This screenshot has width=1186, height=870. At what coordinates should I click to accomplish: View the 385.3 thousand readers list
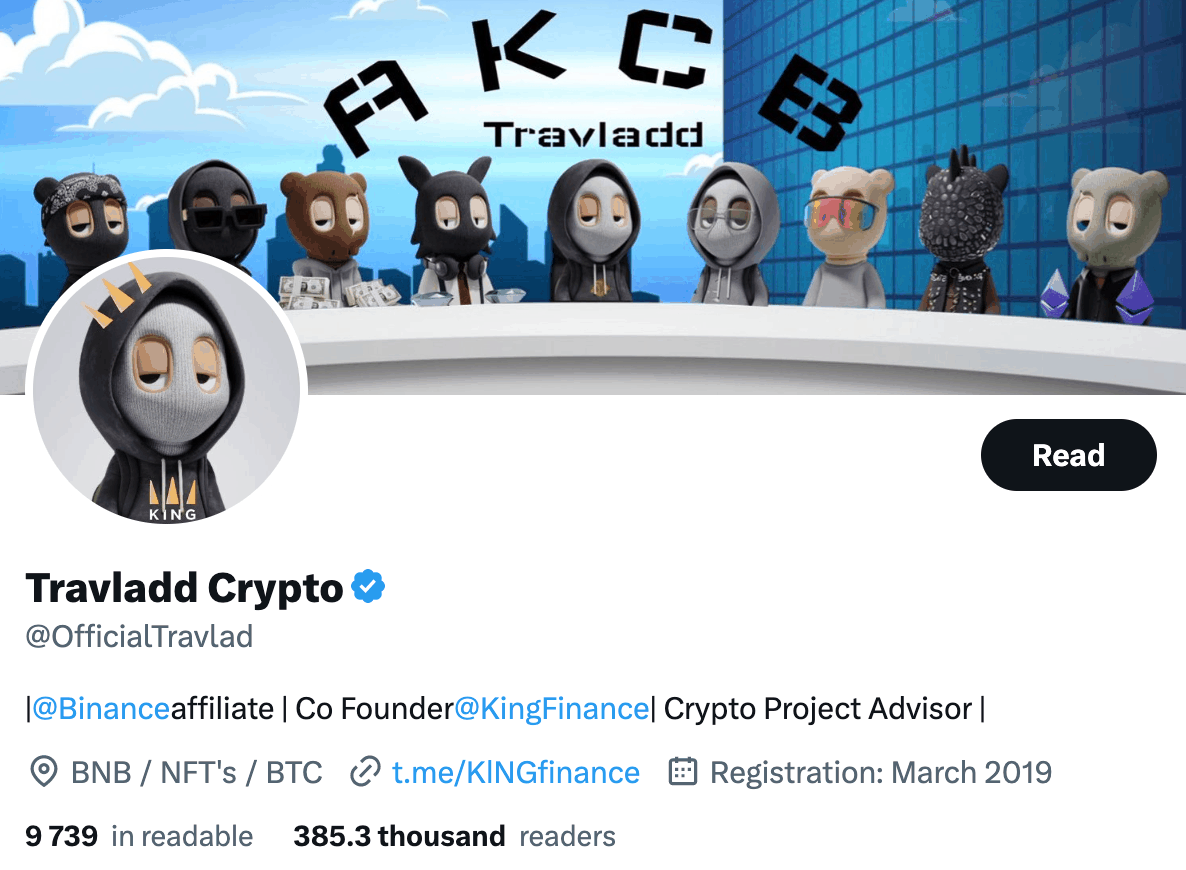pyautogui.click(x=455, y=836)
